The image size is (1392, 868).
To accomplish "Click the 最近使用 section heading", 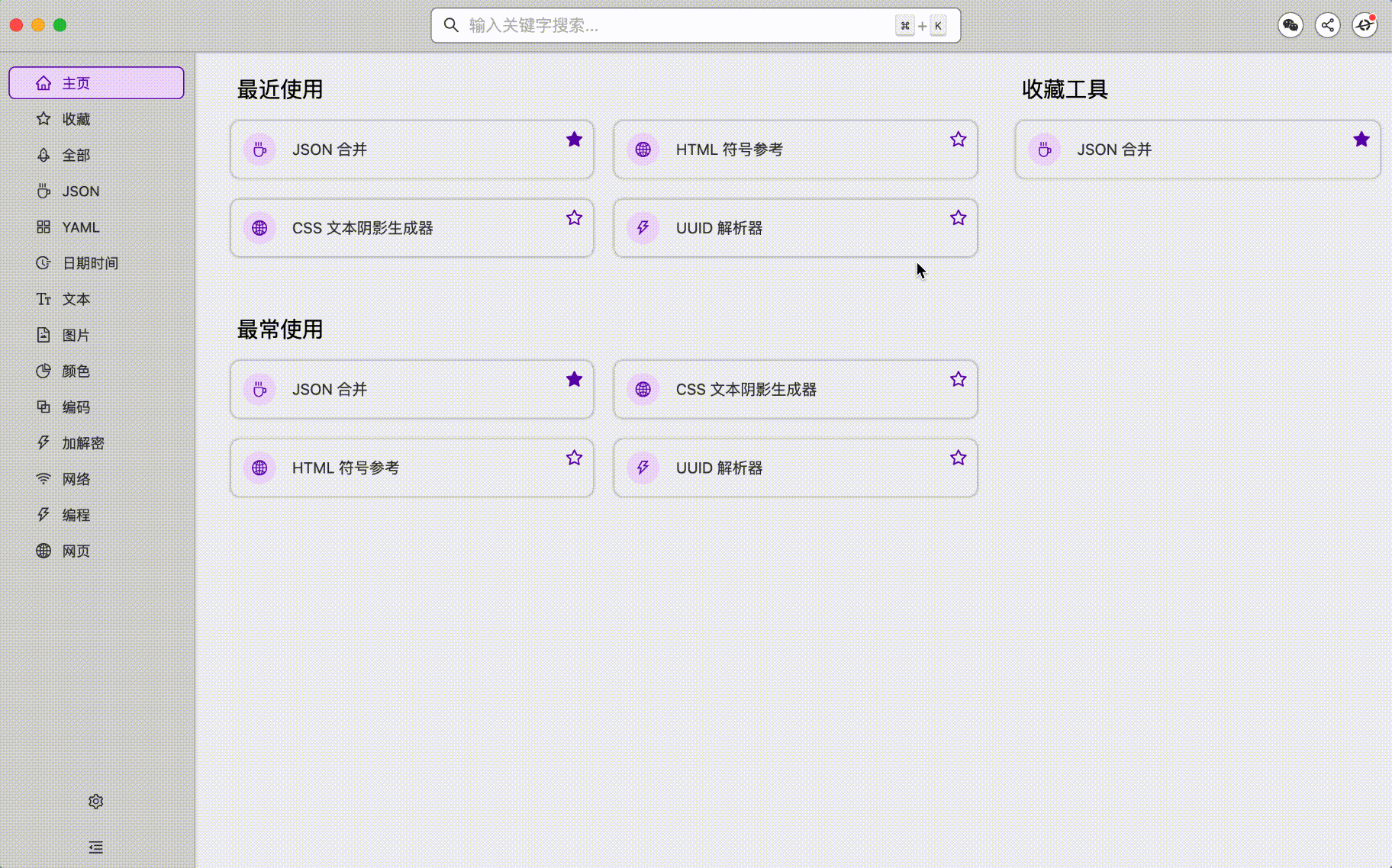I will point(280,89).
